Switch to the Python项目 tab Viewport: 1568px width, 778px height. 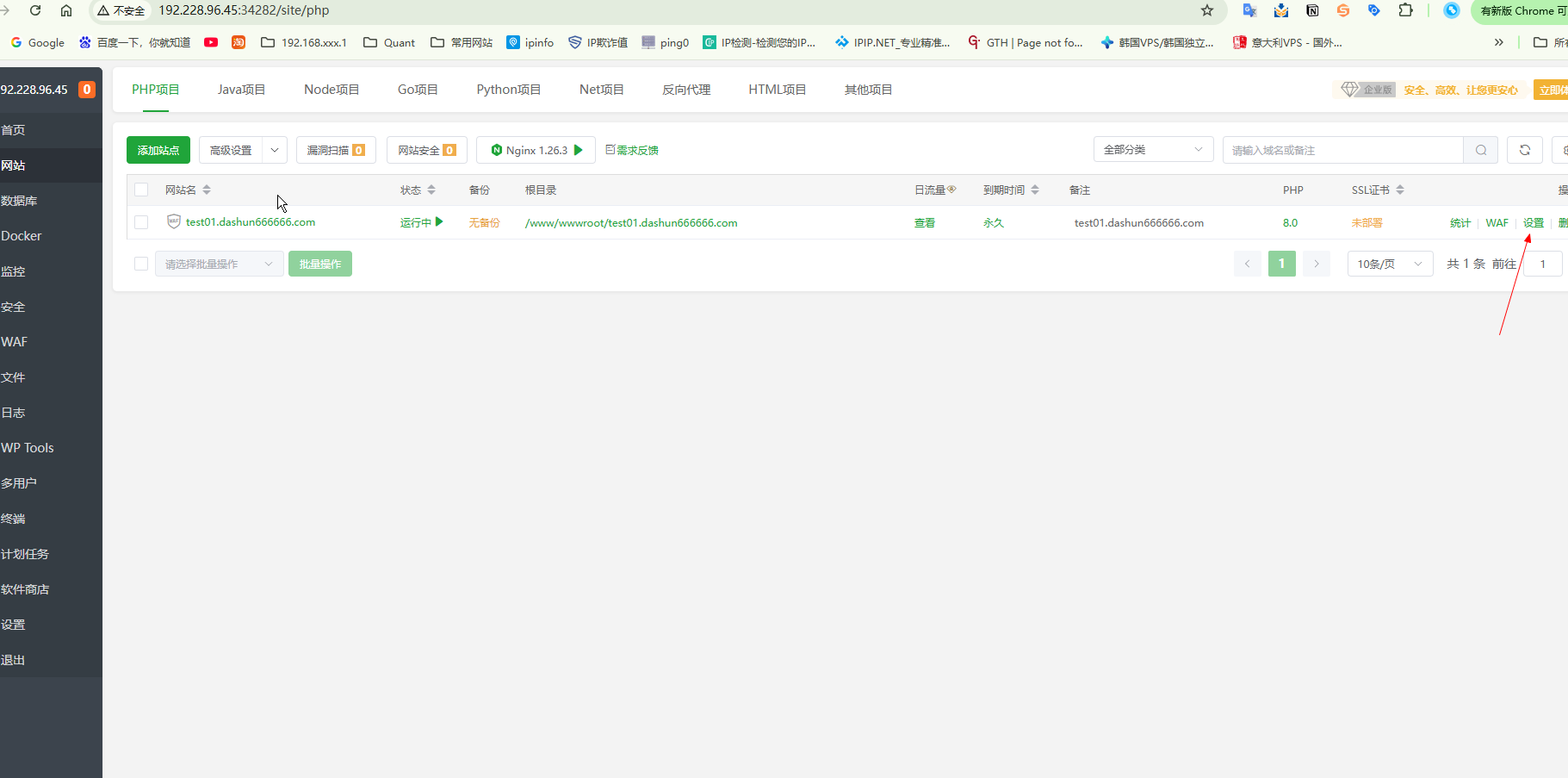(509, 90)
